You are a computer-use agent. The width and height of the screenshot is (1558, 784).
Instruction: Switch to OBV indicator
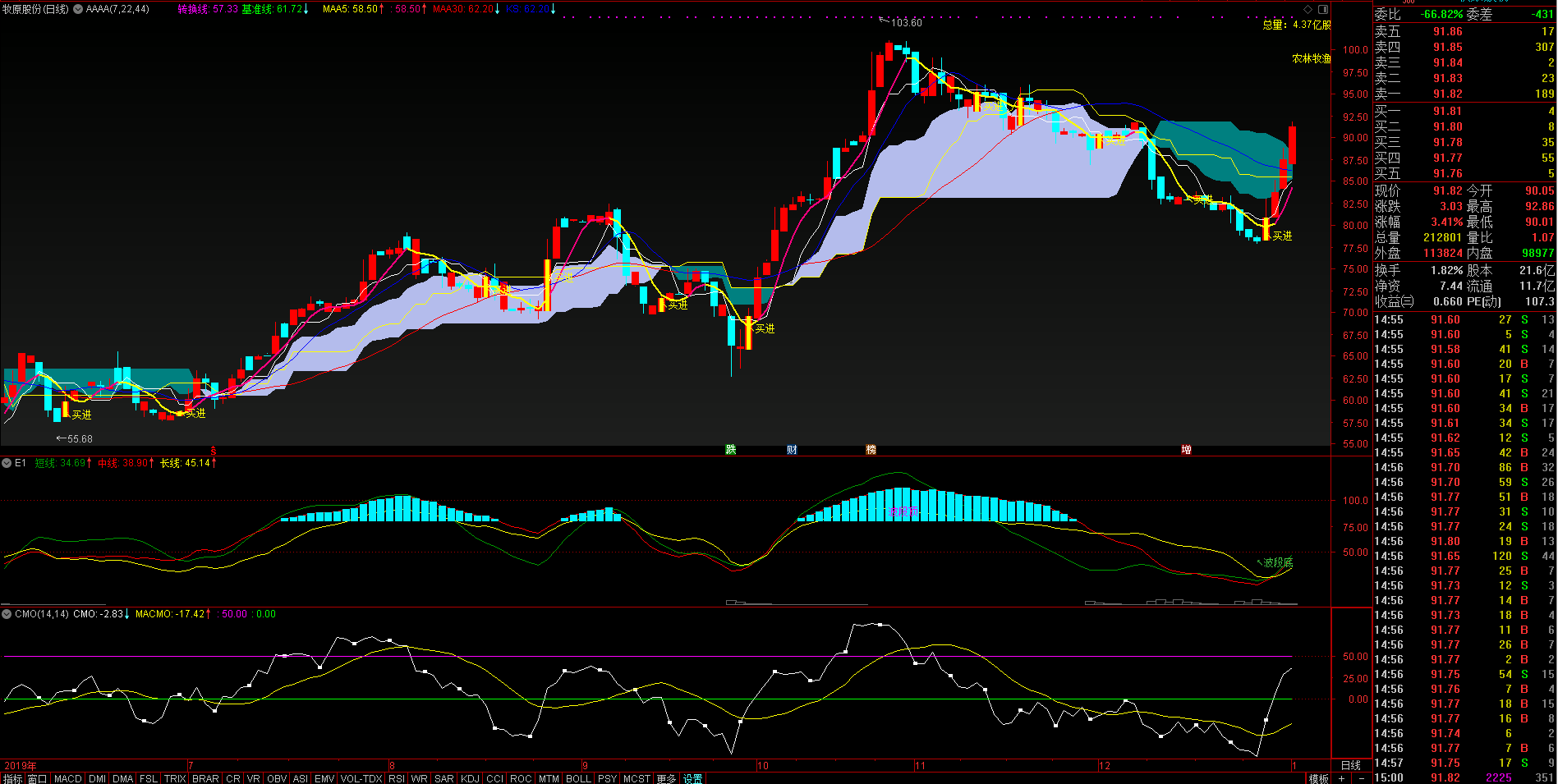tap(277, 778)
